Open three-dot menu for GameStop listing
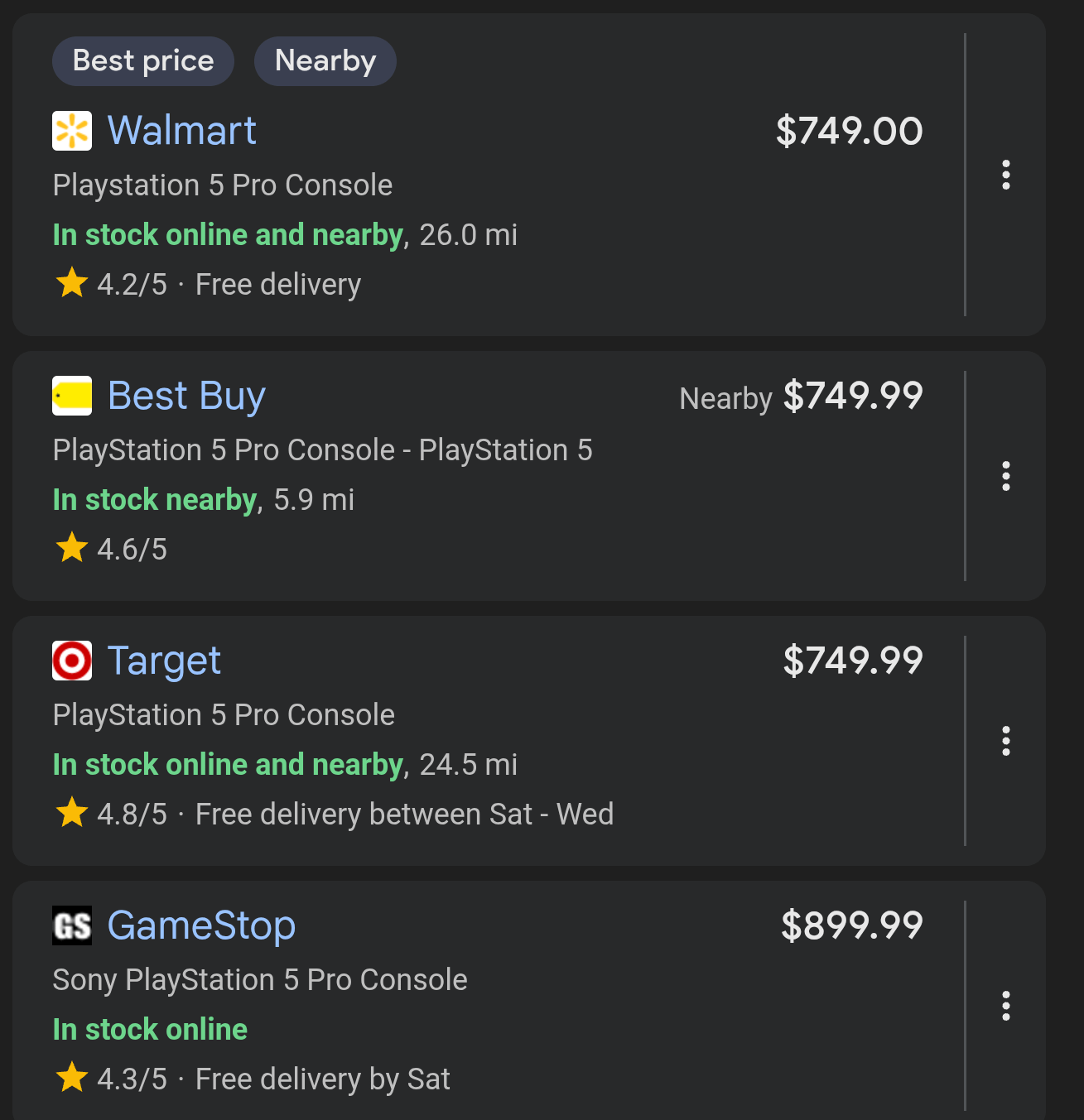Viewport: 1084px width, 1120px height. 1005,1006
